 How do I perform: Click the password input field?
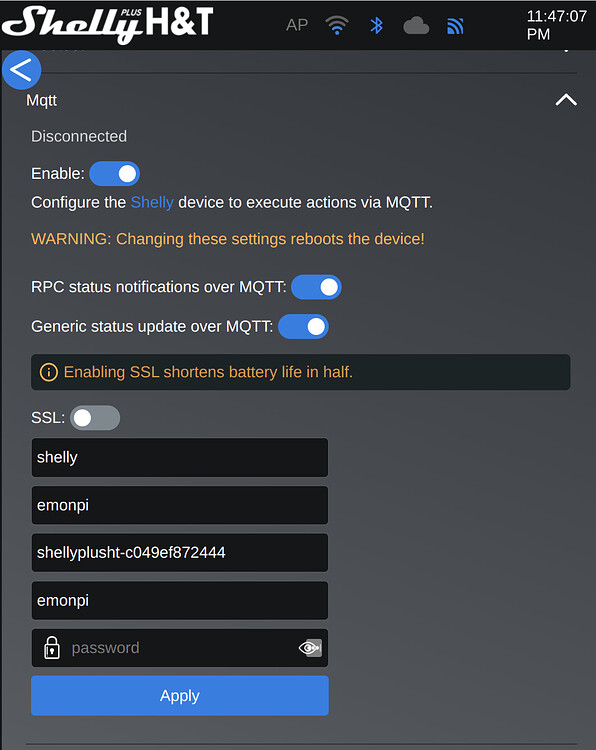[180, 648]
